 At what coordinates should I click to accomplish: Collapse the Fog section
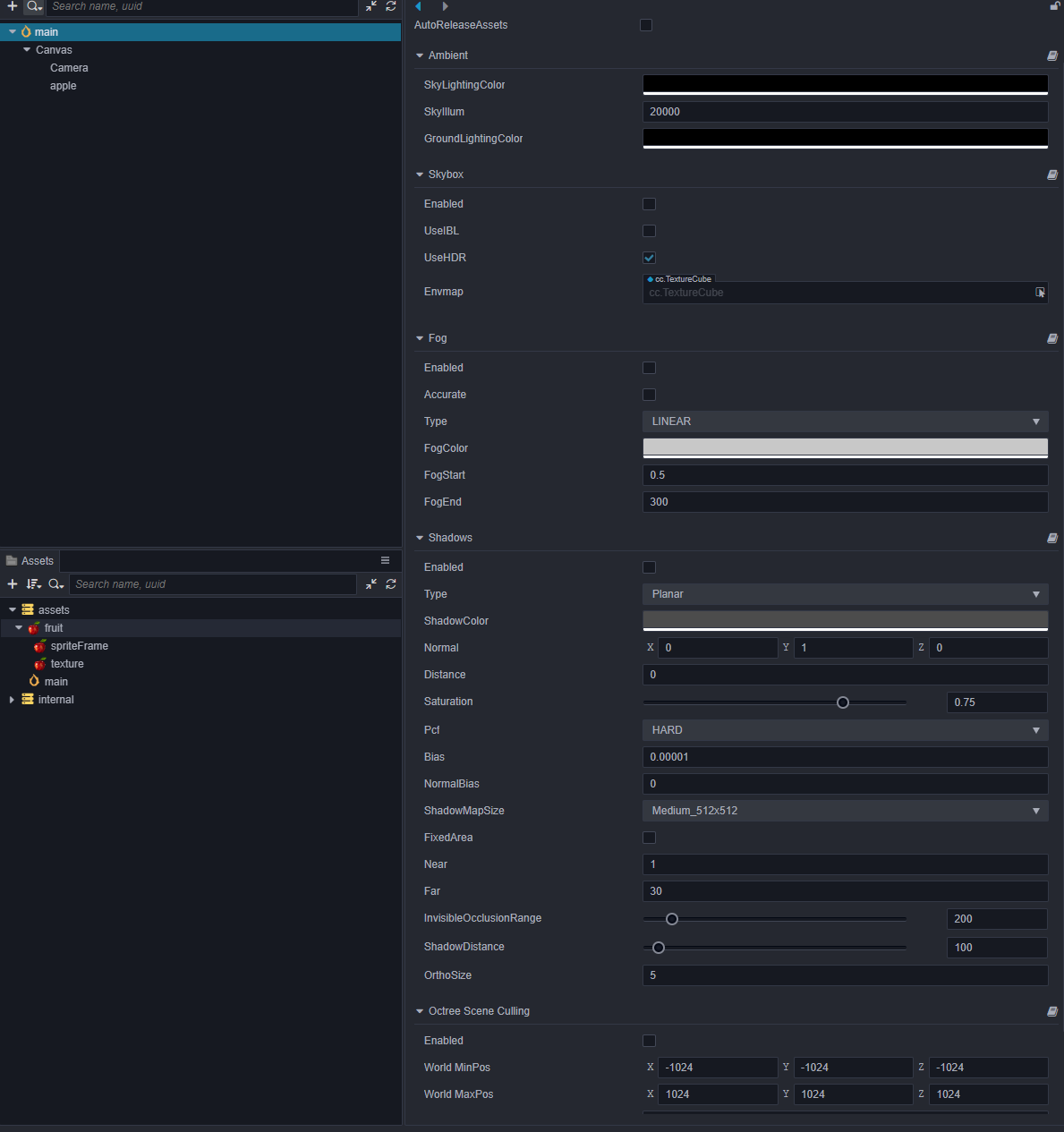[420, 338]
